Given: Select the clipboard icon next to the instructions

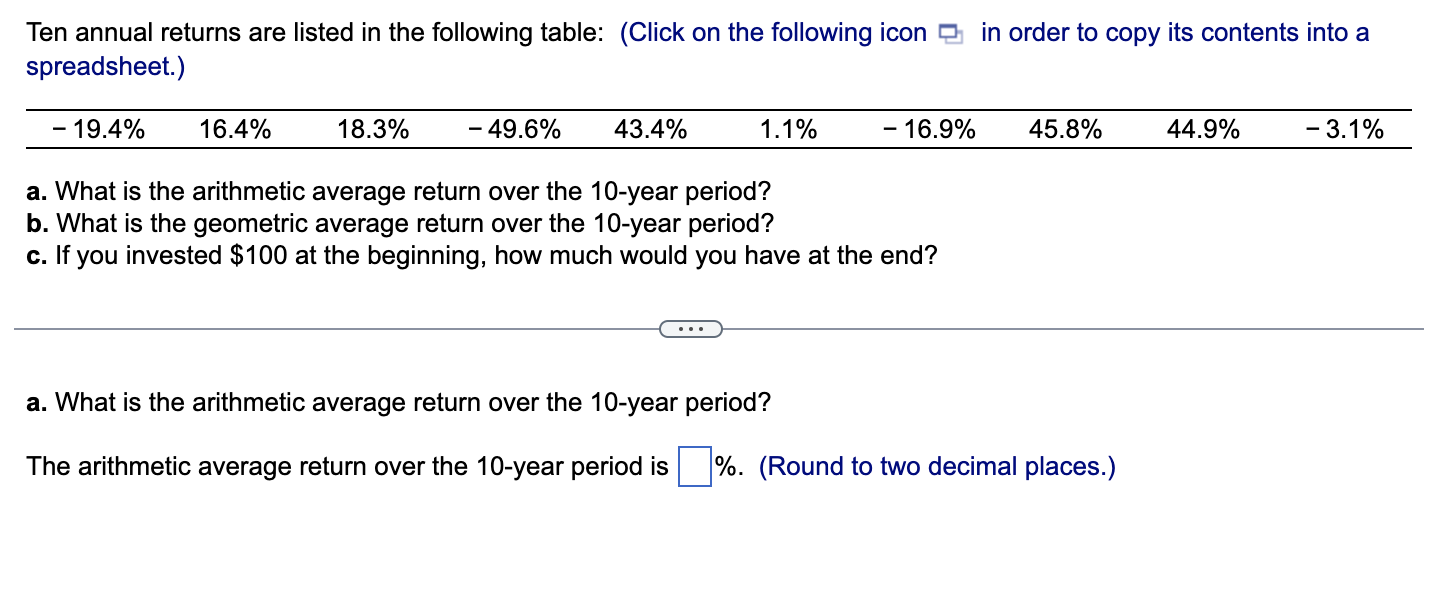Looking at the screenshot, I should 948,32.
